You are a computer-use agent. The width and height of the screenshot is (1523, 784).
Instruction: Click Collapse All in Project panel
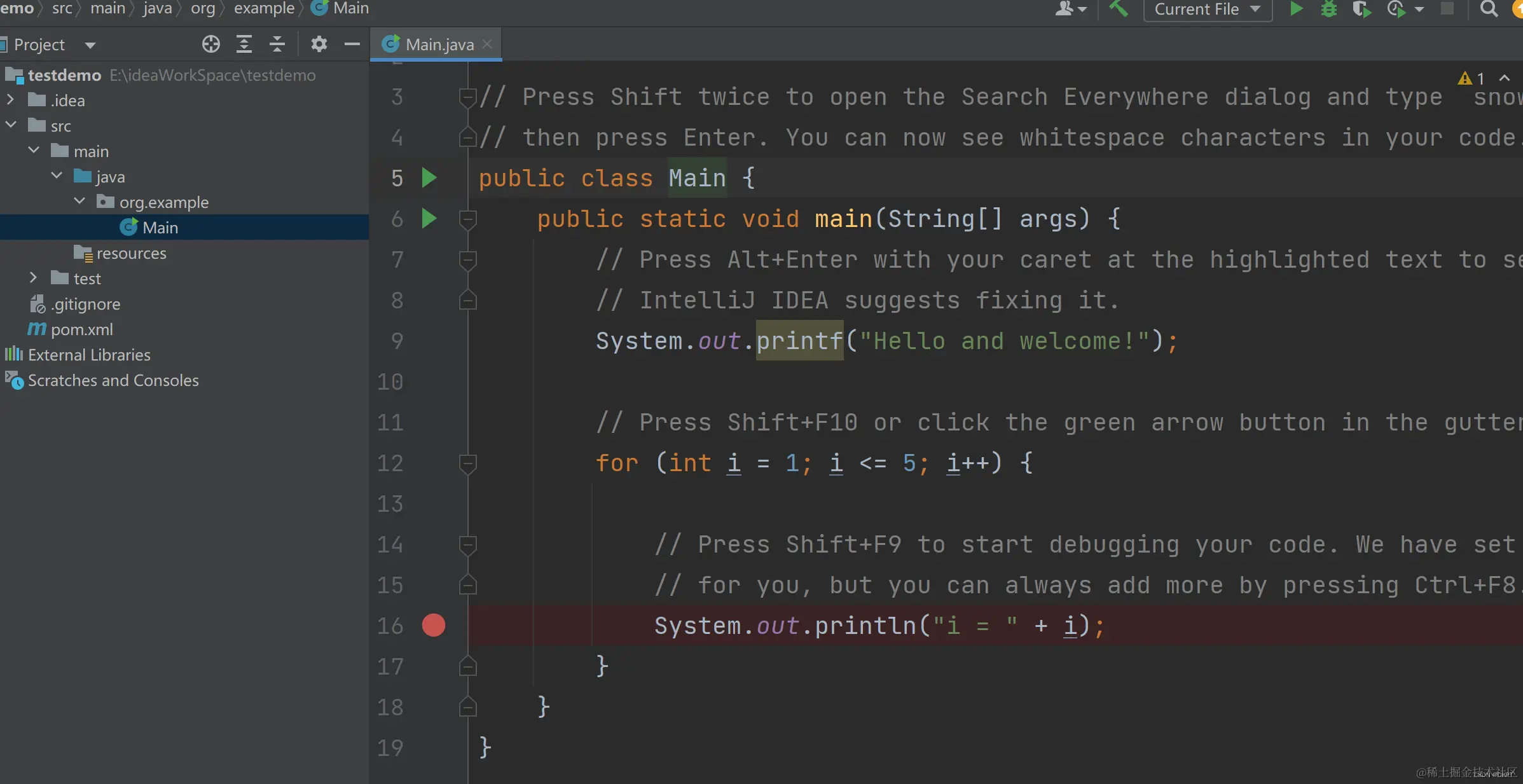tap(277, 45)
